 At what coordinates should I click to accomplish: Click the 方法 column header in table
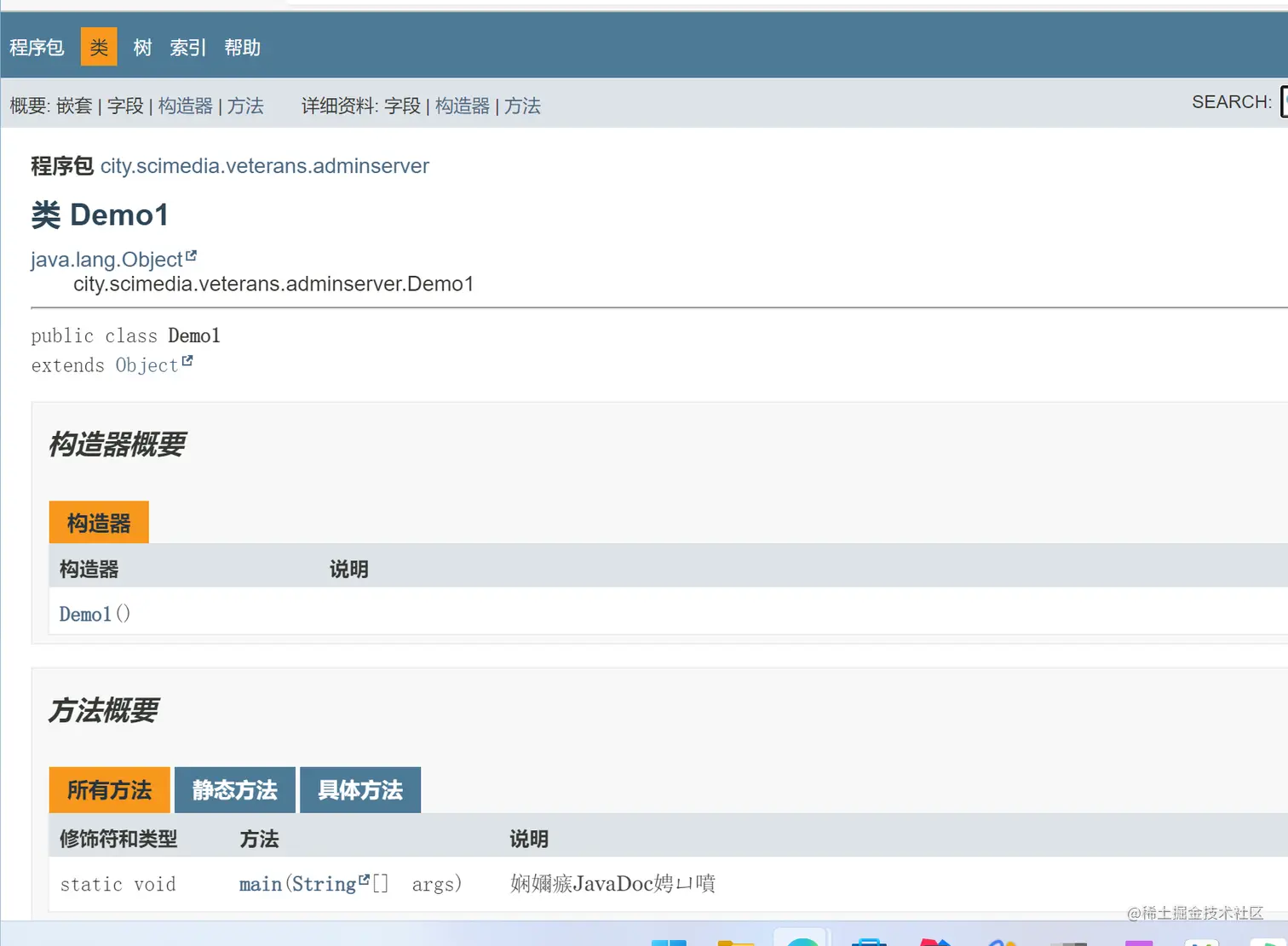(x=259, y=839)
